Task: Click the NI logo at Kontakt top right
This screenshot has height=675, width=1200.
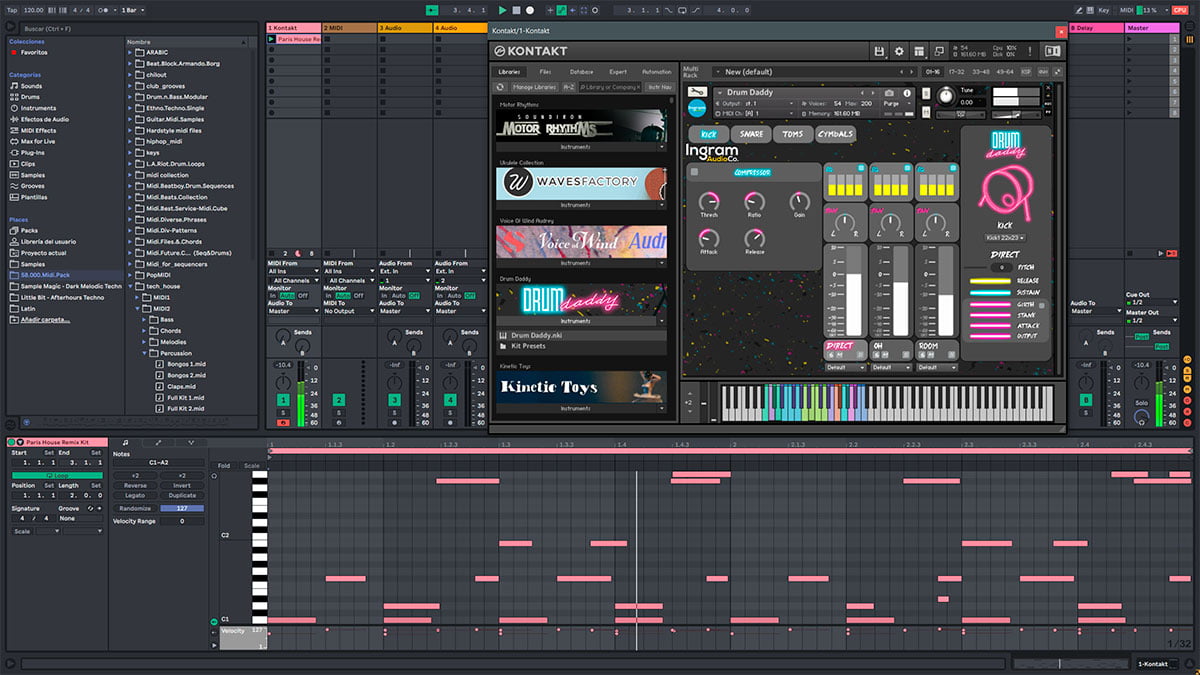Action: 1052,51
